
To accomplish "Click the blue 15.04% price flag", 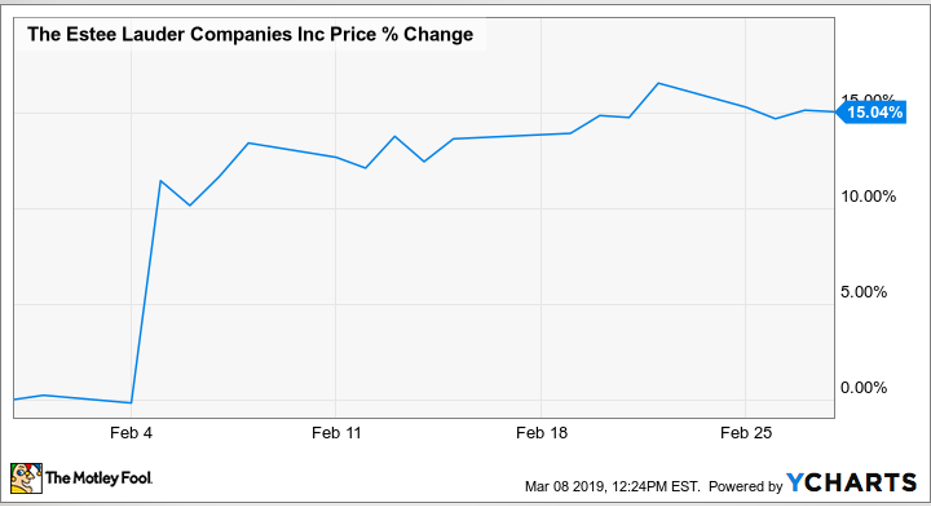I will point(872,113).
